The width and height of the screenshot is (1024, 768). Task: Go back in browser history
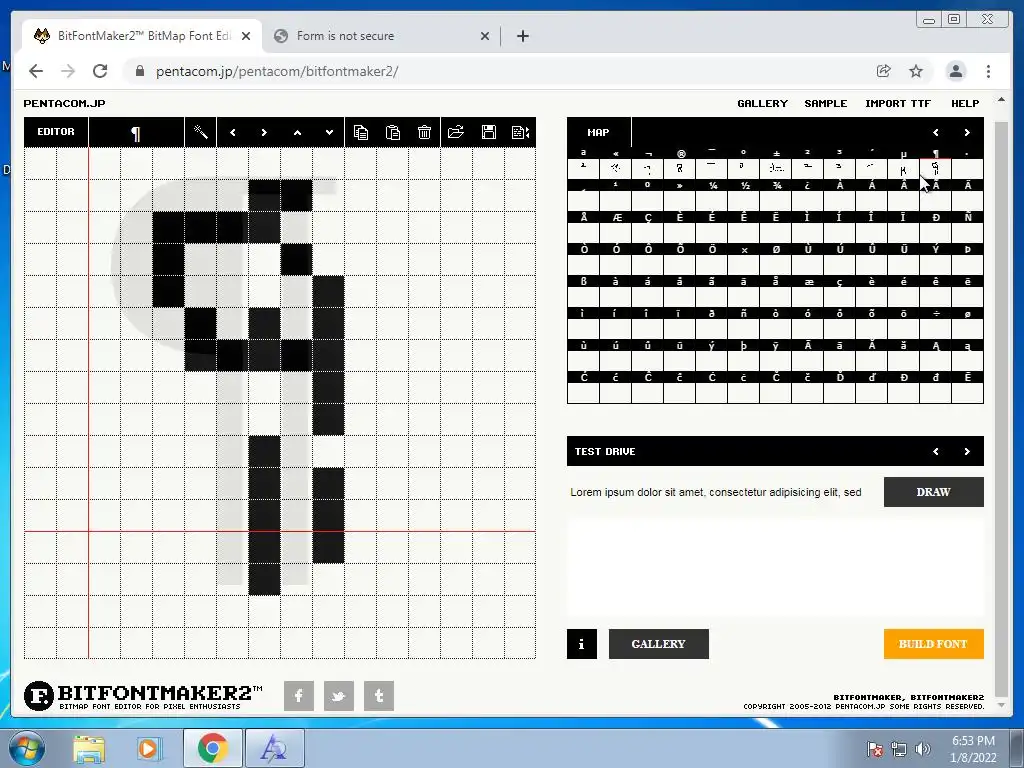tap(36, 71)
